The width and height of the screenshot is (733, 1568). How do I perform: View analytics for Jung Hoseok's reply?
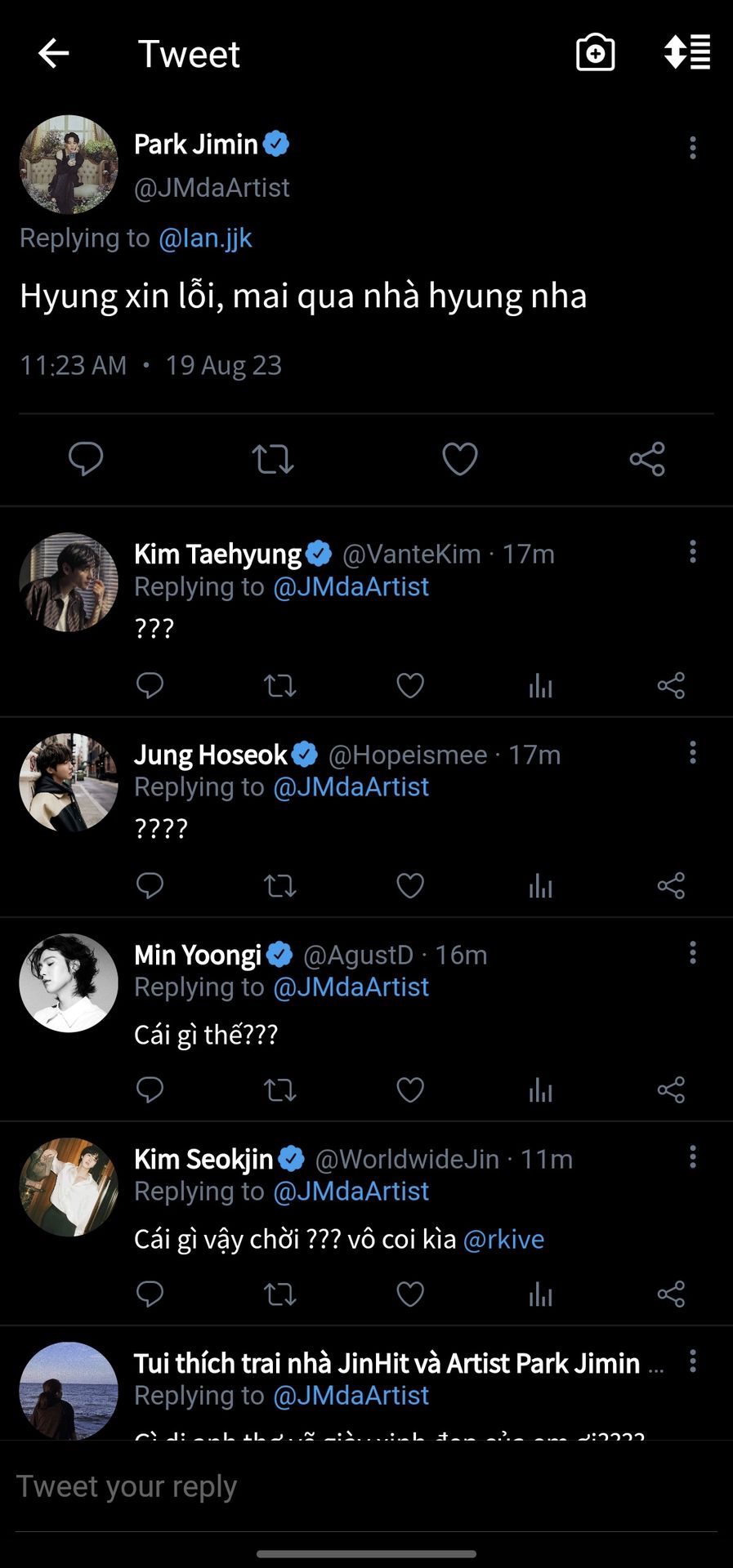(x=540, y=886)
